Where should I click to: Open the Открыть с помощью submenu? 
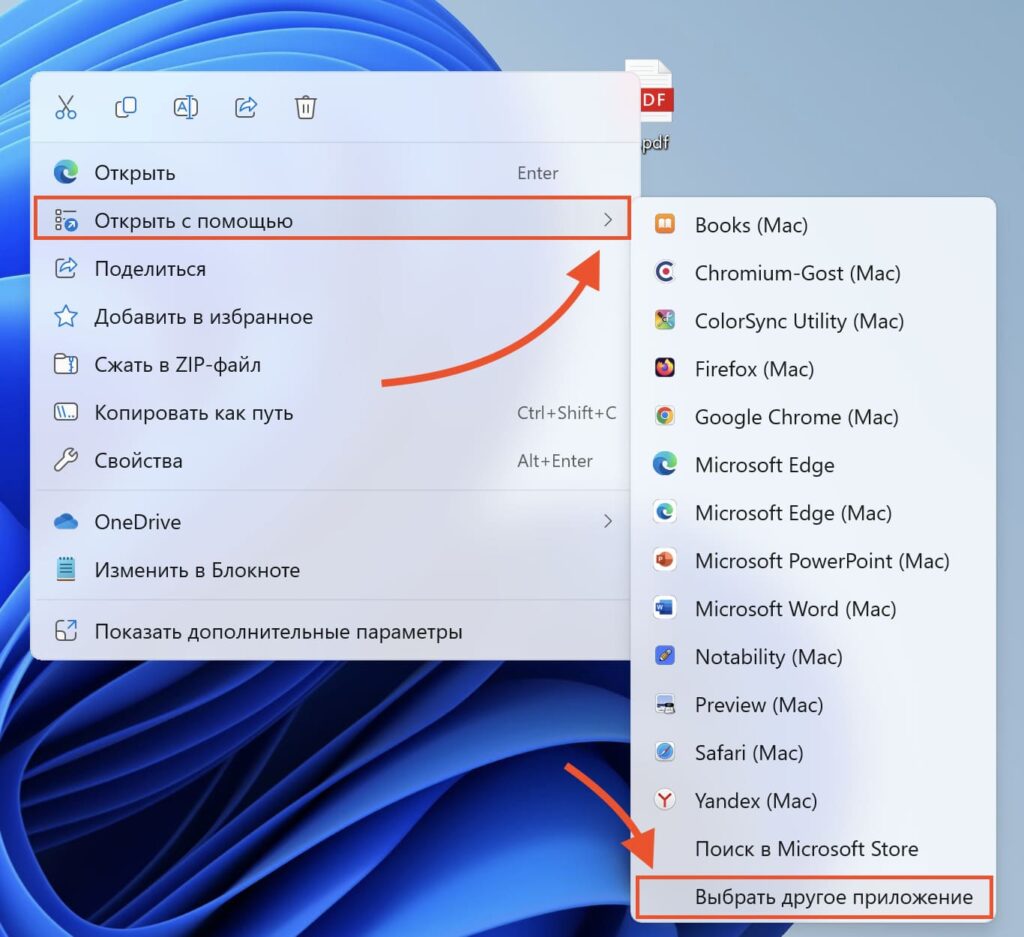coord(331,221)
